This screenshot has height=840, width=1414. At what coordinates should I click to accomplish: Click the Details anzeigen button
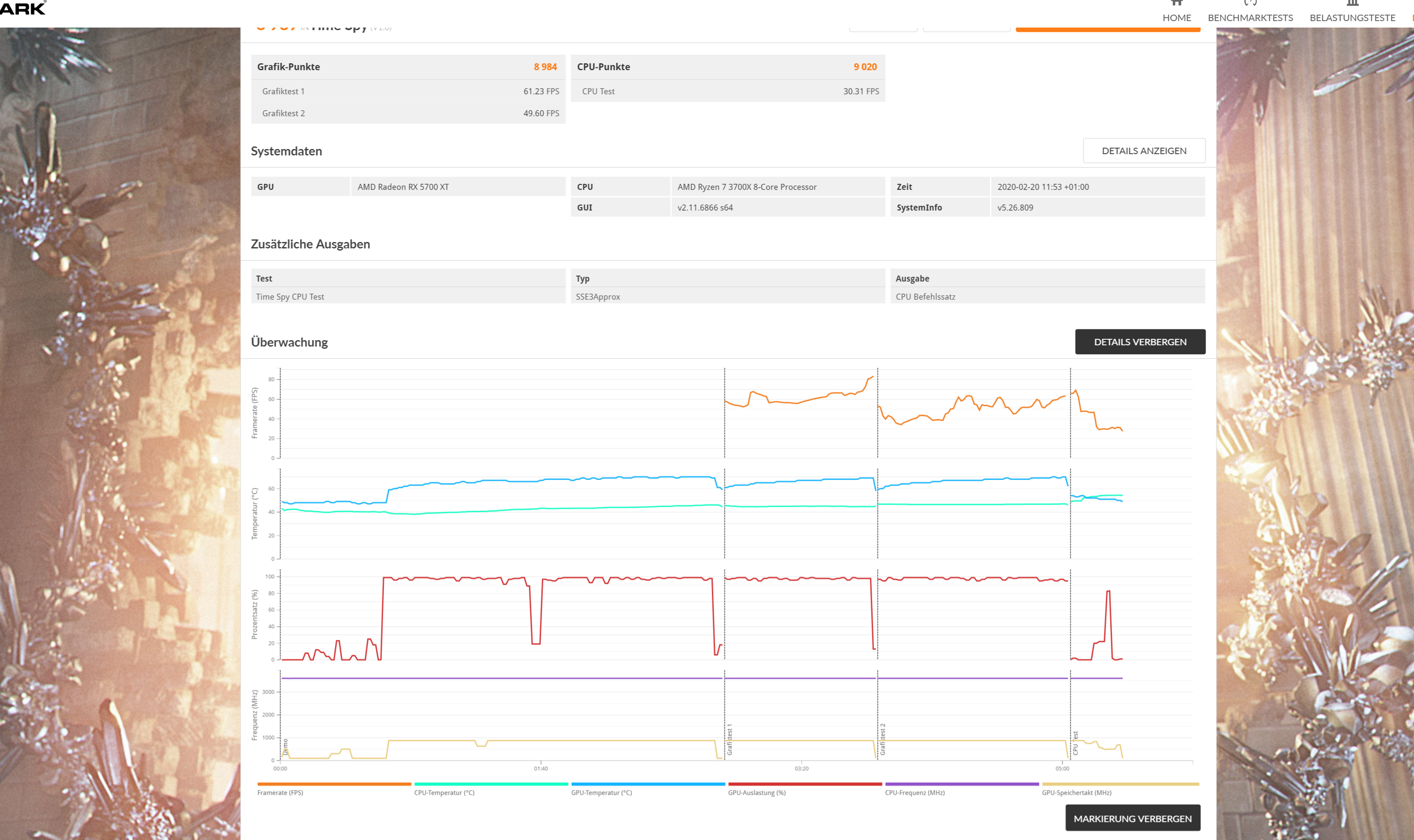tap(1144, 151)
